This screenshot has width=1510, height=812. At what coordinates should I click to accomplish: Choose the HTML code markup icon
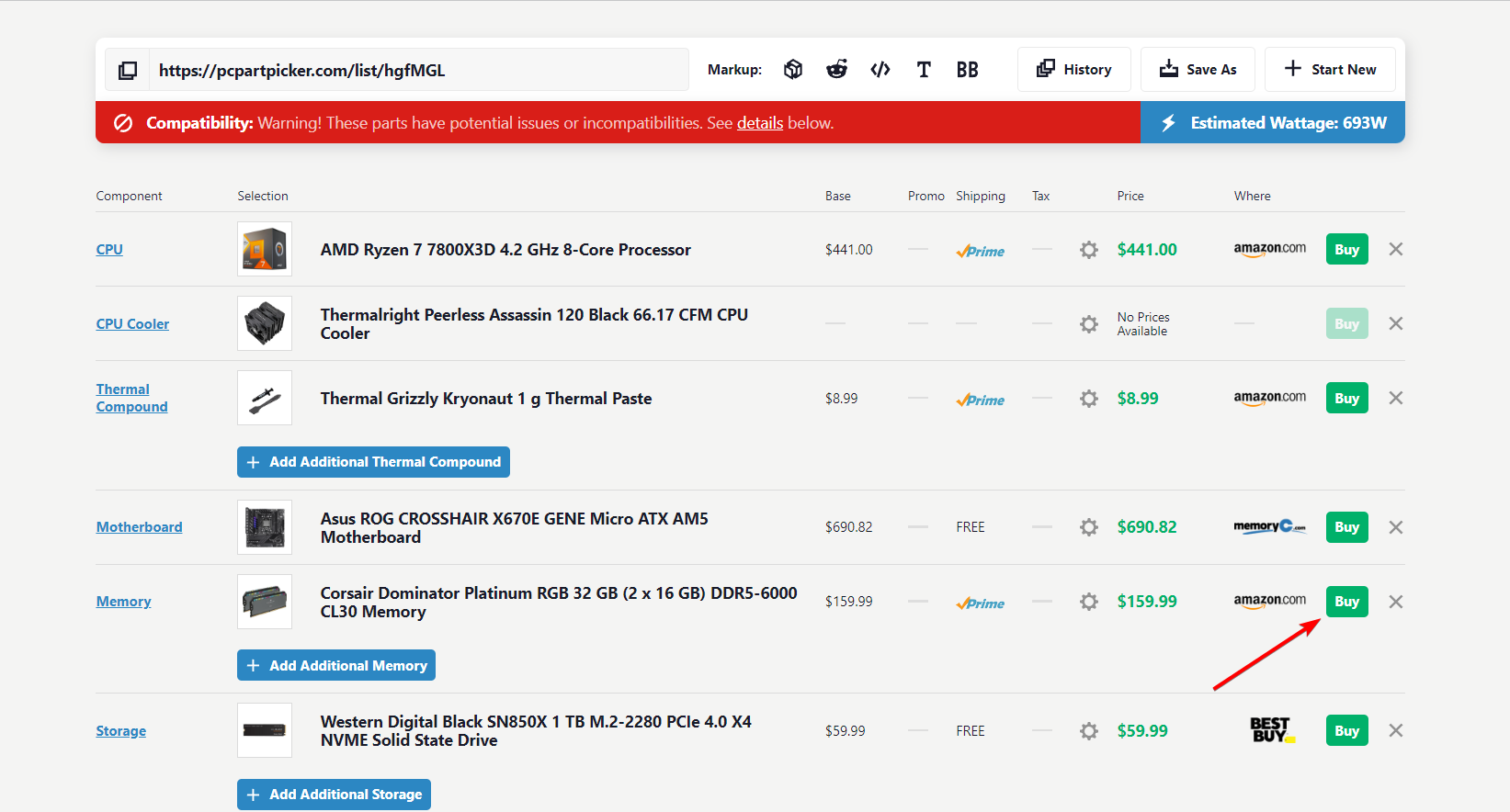(880, 70)
